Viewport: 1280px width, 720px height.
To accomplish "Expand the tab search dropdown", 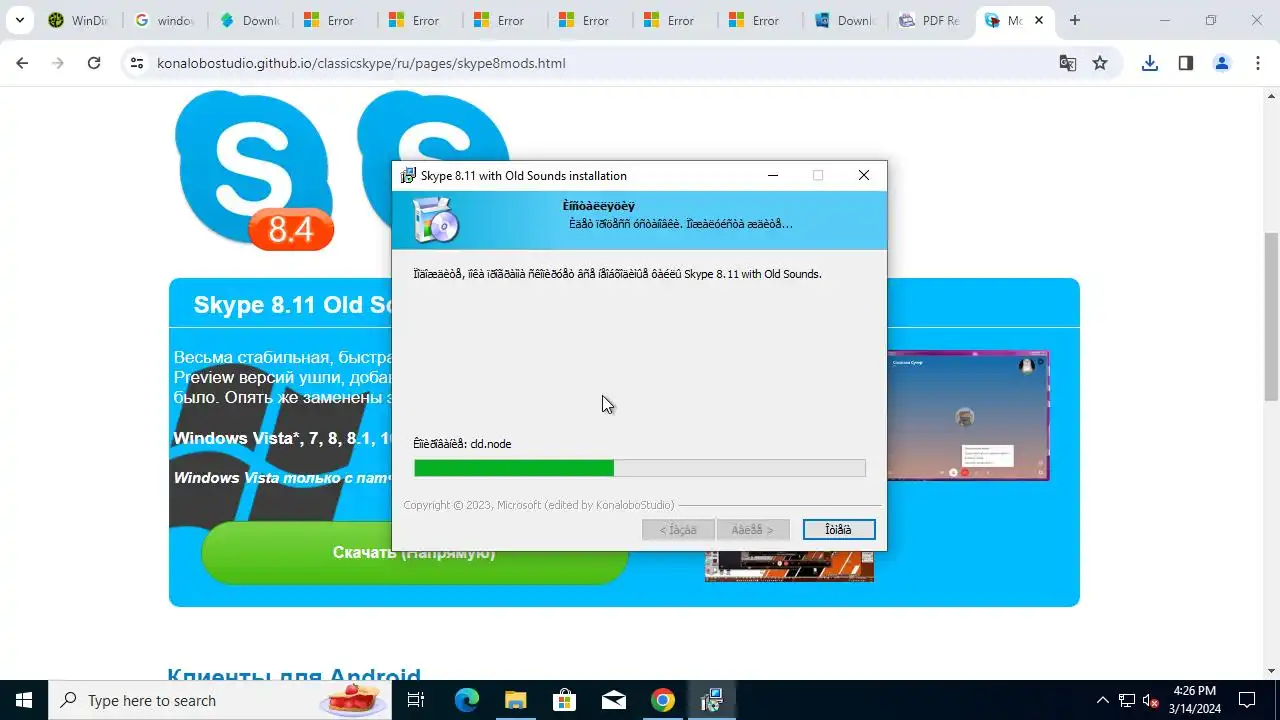I will [19, 20].
